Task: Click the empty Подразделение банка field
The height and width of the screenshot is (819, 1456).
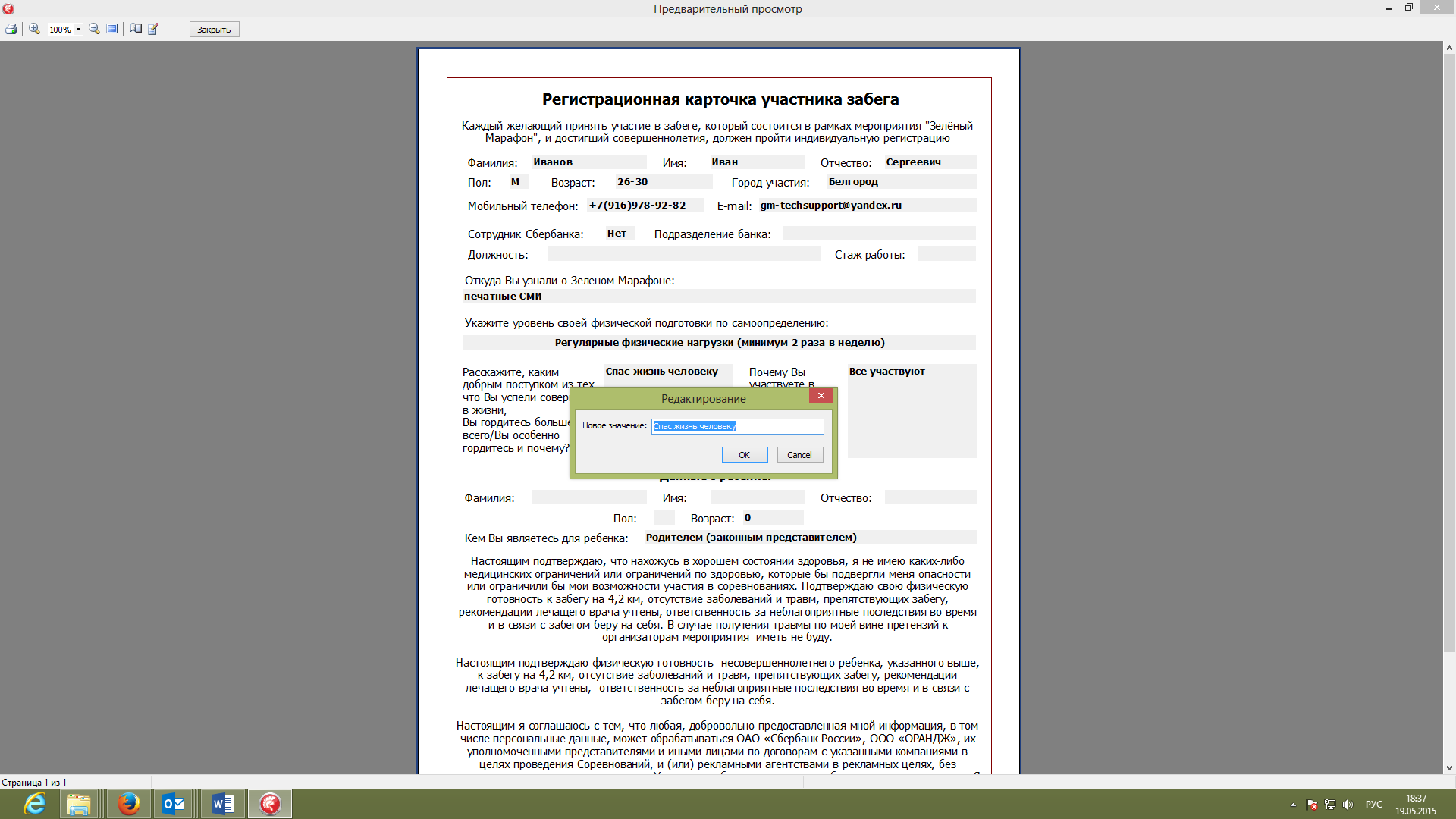Action: pyautogui.click(x=880, y=234)
